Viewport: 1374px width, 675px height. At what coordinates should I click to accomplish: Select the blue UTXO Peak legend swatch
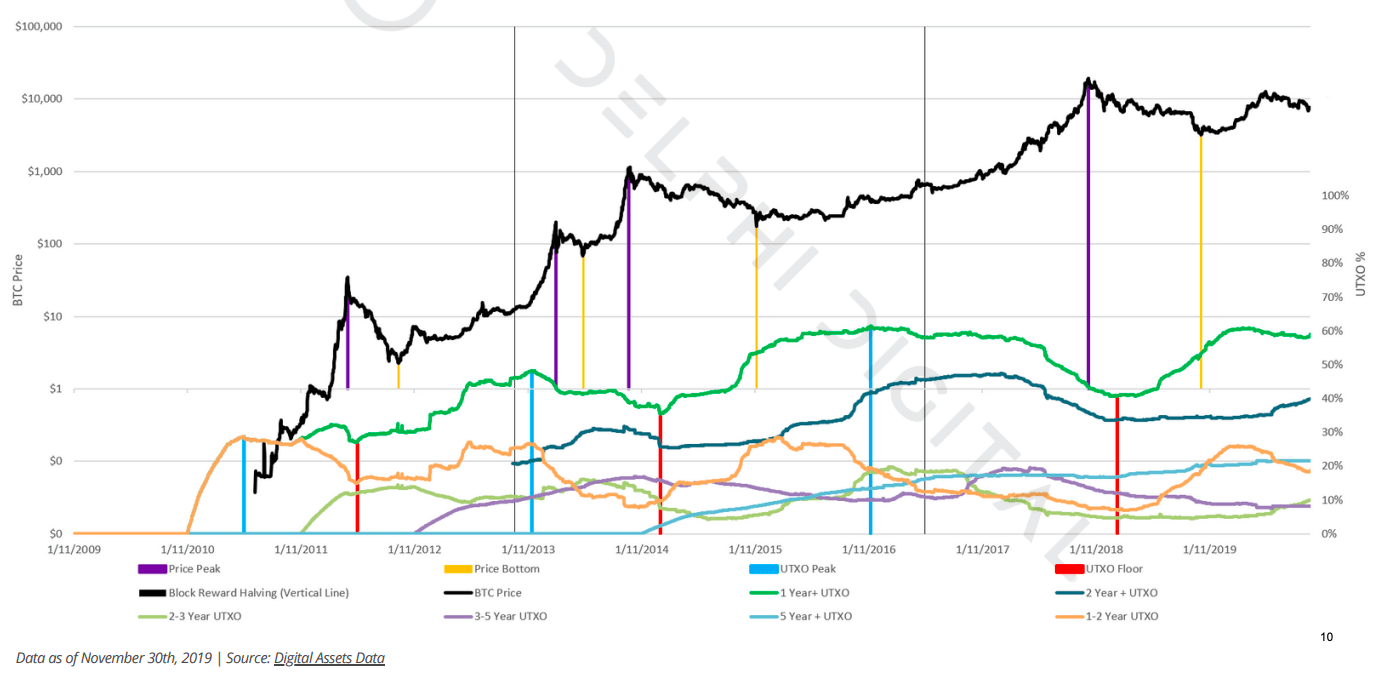[763, 569]
